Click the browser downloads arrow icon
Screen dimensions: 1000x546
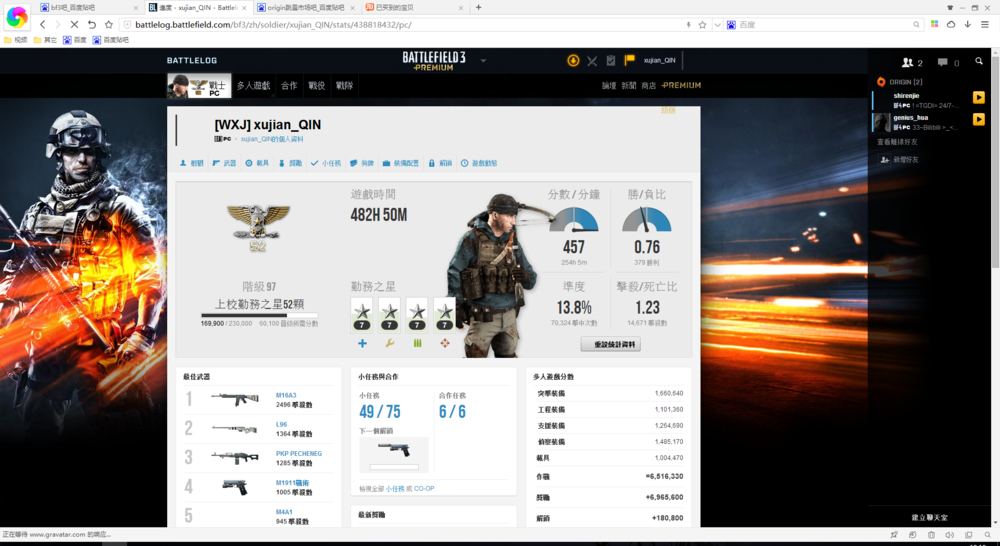pyautogui.click(x=967, y=24)
